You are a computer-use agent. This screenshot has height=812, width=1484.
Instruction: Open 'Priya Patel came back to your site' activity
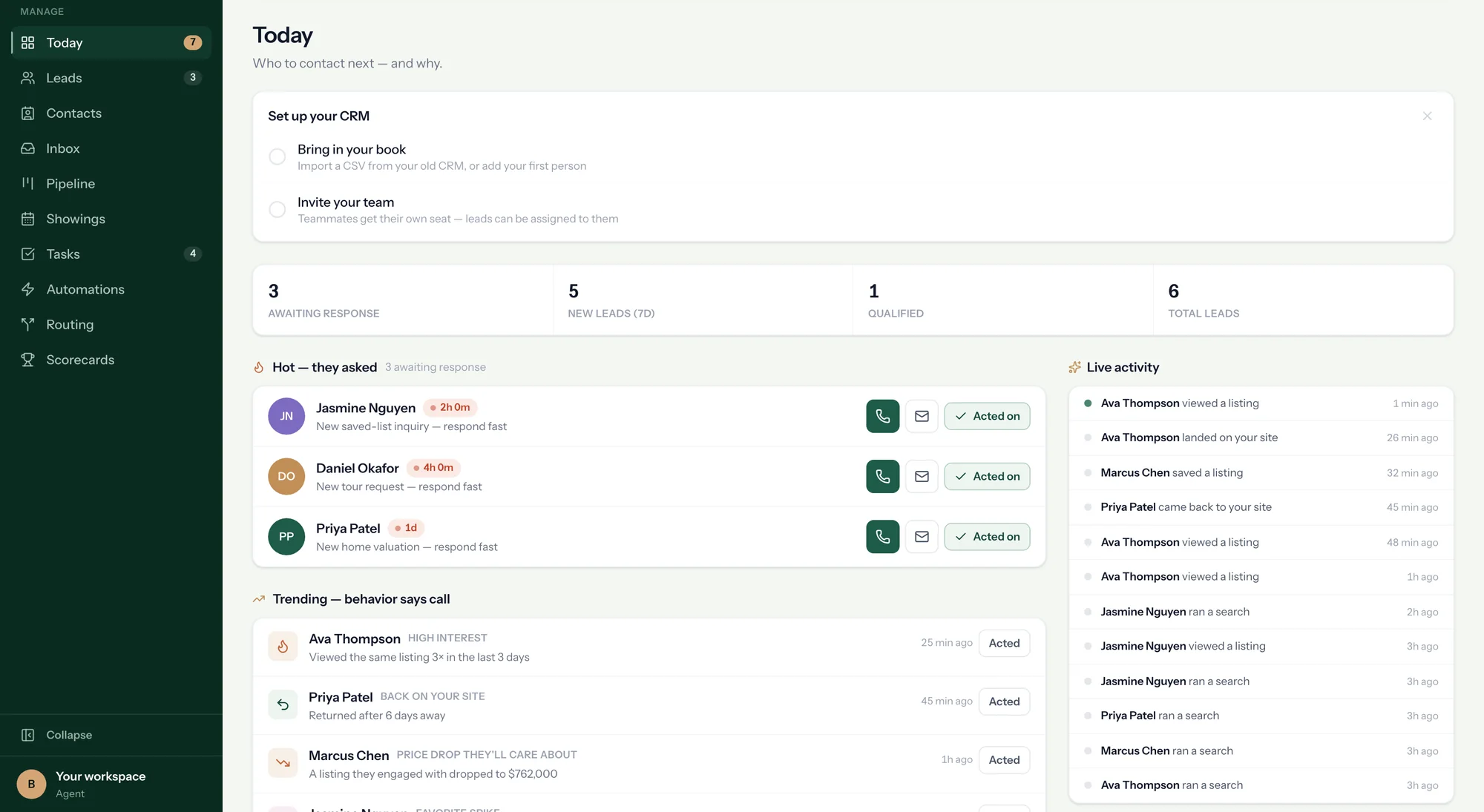[1261, 507]
